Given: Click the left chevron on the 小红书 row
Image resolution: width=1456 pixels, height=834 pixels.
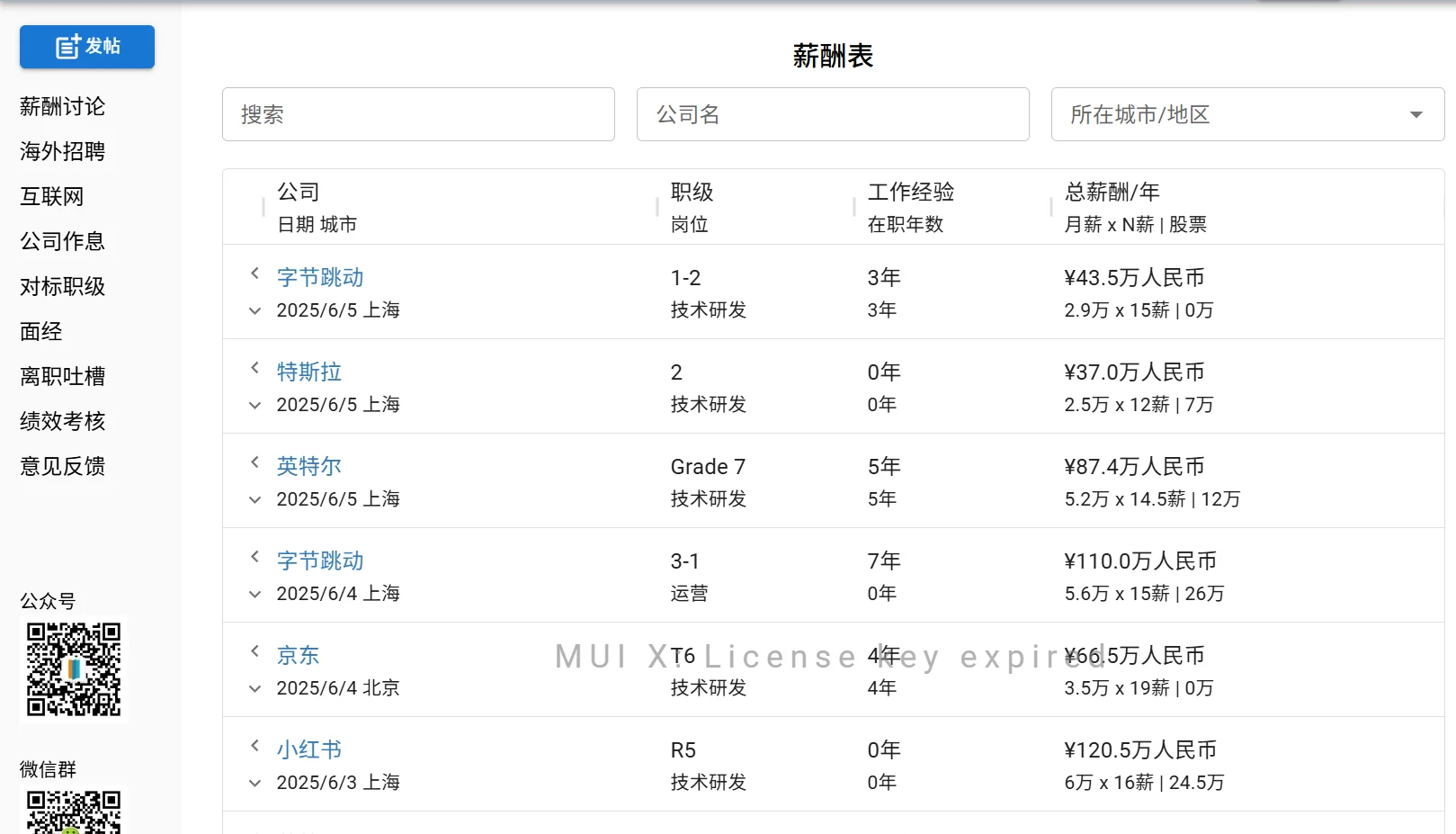Looking at the screenshot, I should click(255, 746).
